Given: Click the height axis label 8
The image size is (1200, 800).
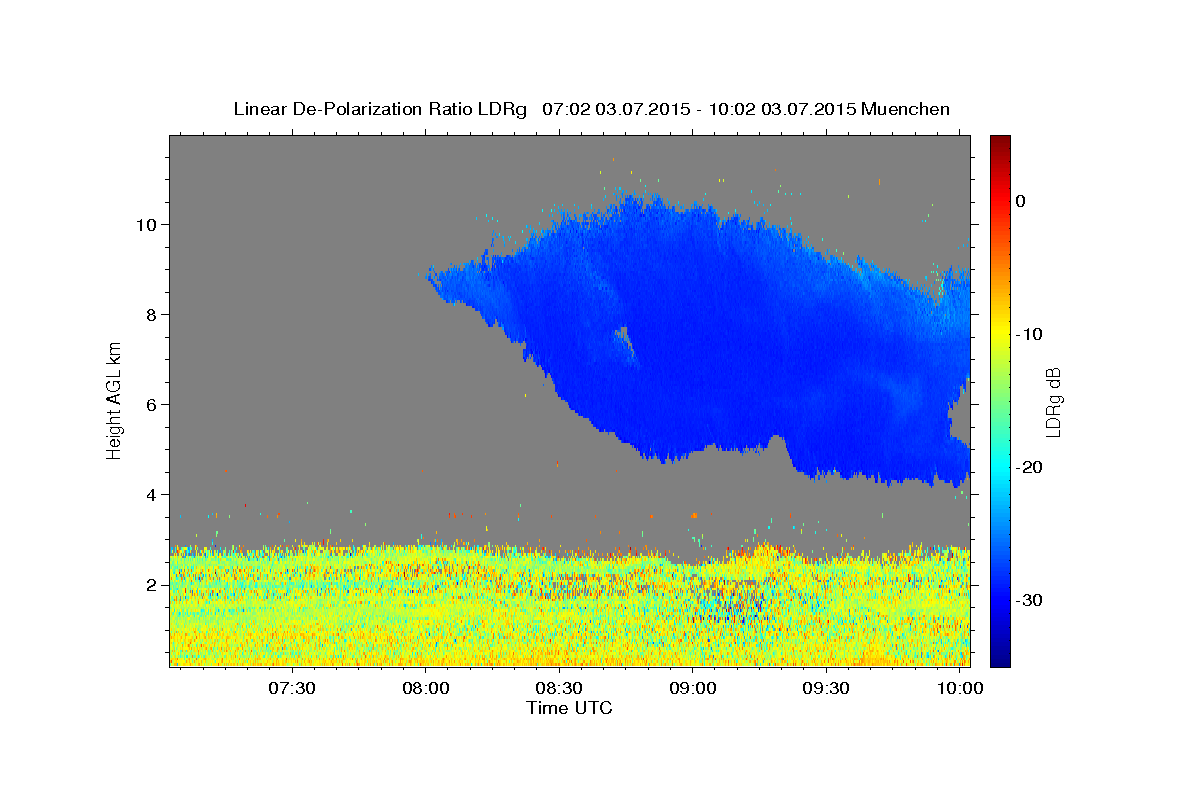Looking at the screenshot, I should click(150, 314).
